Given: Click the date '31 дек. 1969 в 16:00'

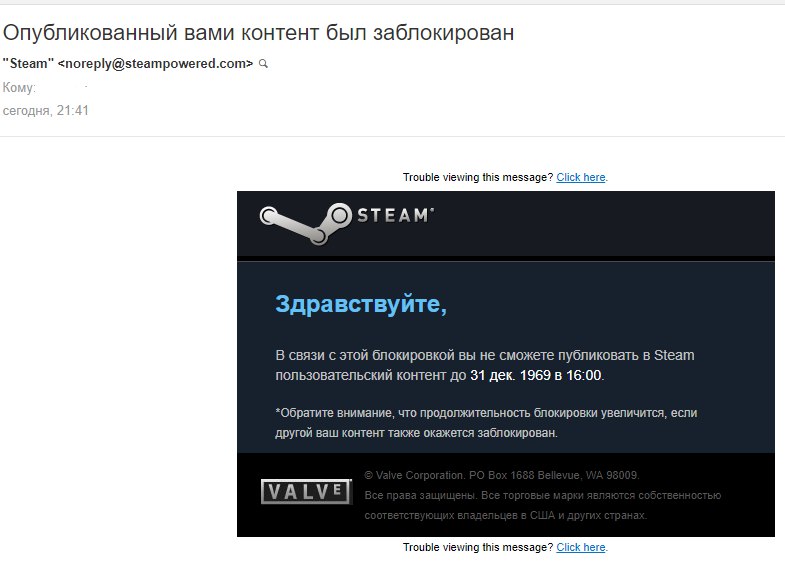Looking at the screenshot, I should pos(535,375).
